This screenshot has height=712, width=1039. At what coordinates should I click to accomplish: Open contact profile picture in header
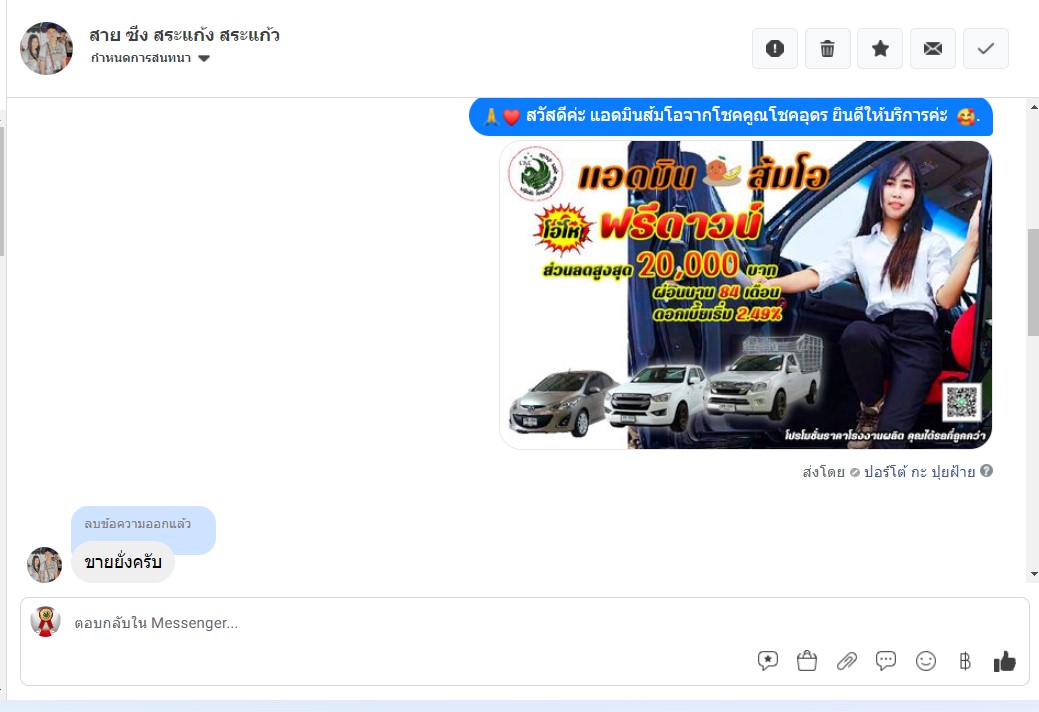[46, 48]
